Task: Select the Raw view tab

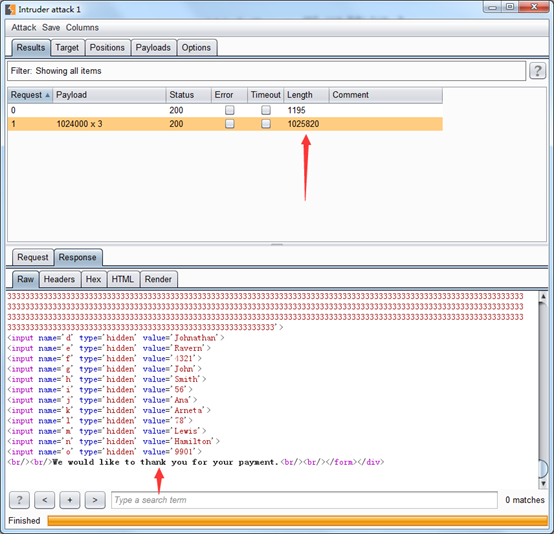Action: [26, 279]
